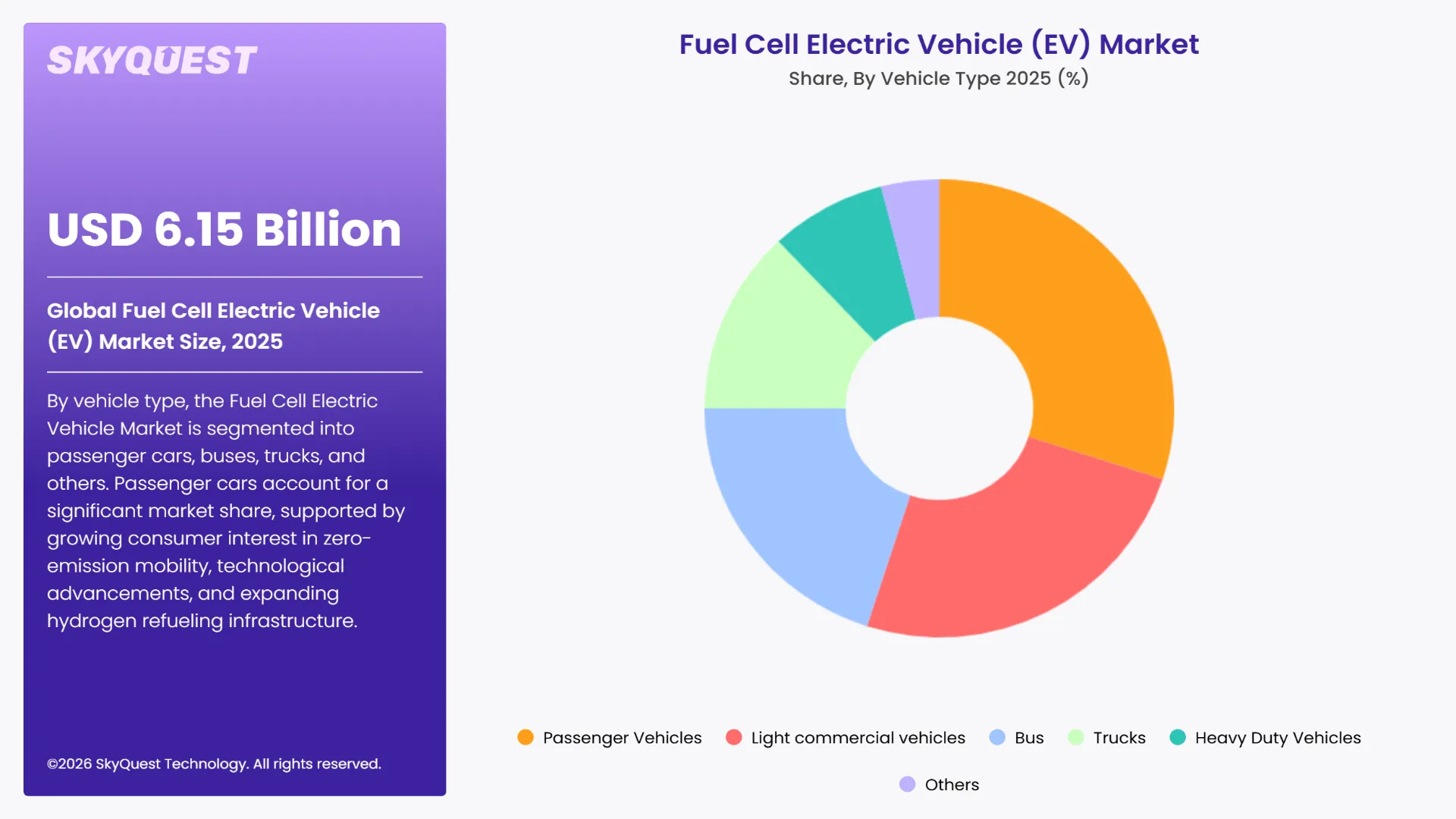
Task: Toggle the Bus legend label
Action: (x=1029, y=738)
